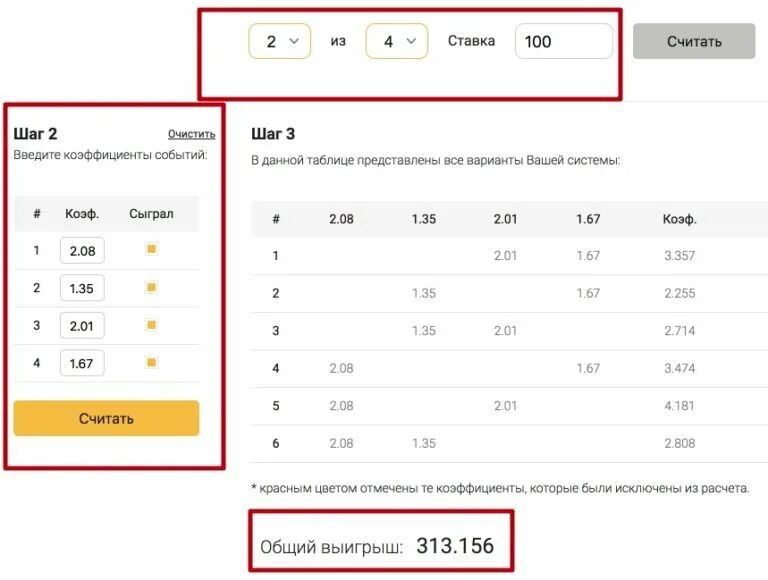Click the 2.01 column header in Шаг 3
768x580 pixels.
(x=505, y=219)
